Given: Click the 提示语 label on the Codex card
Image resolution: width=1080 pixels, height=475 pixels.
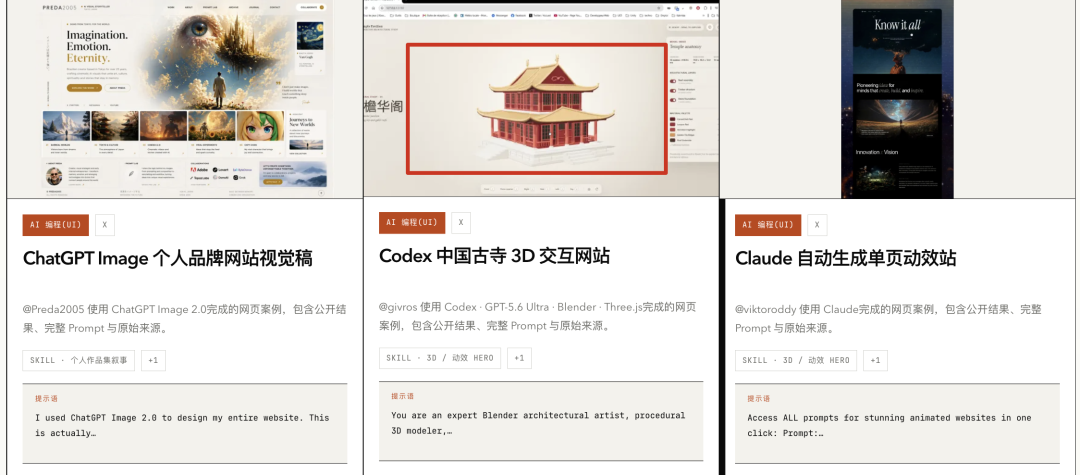Looking at the screenshot, I should point(403,397).
